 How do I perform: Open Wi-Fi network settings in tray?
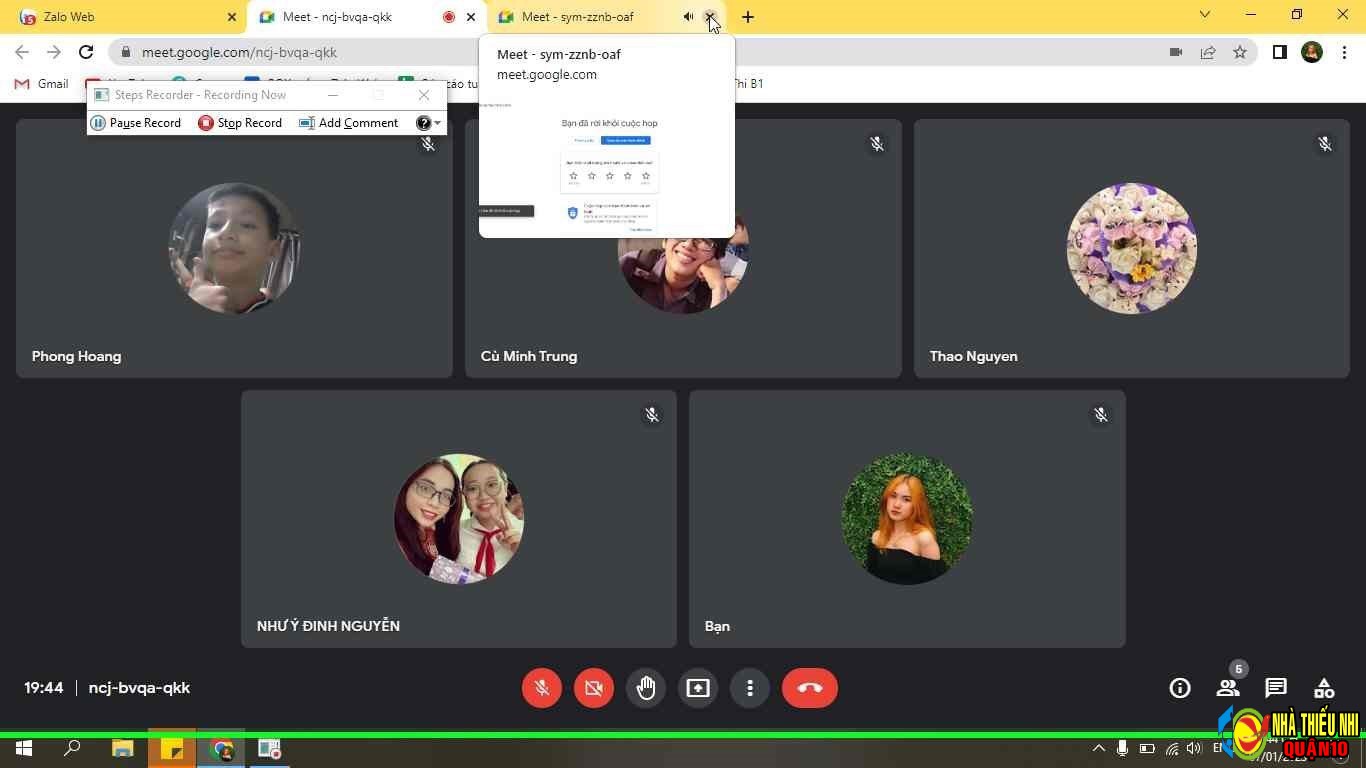pyautogui.click(x=1171, y=748)
